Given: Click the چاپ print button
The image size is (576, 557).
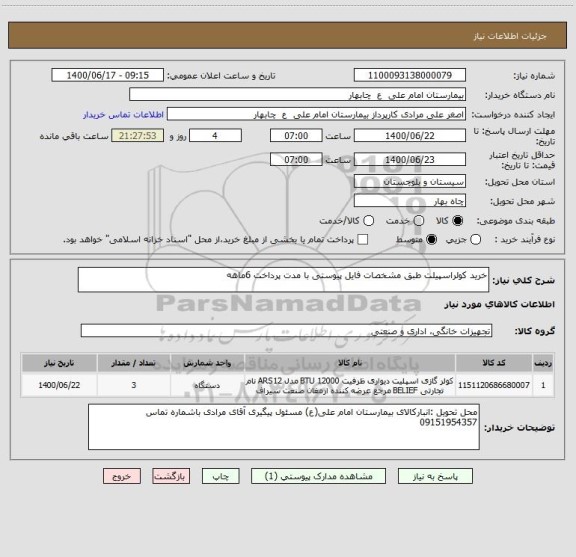Looking at the screenshot, I should (x=220, y=476).
